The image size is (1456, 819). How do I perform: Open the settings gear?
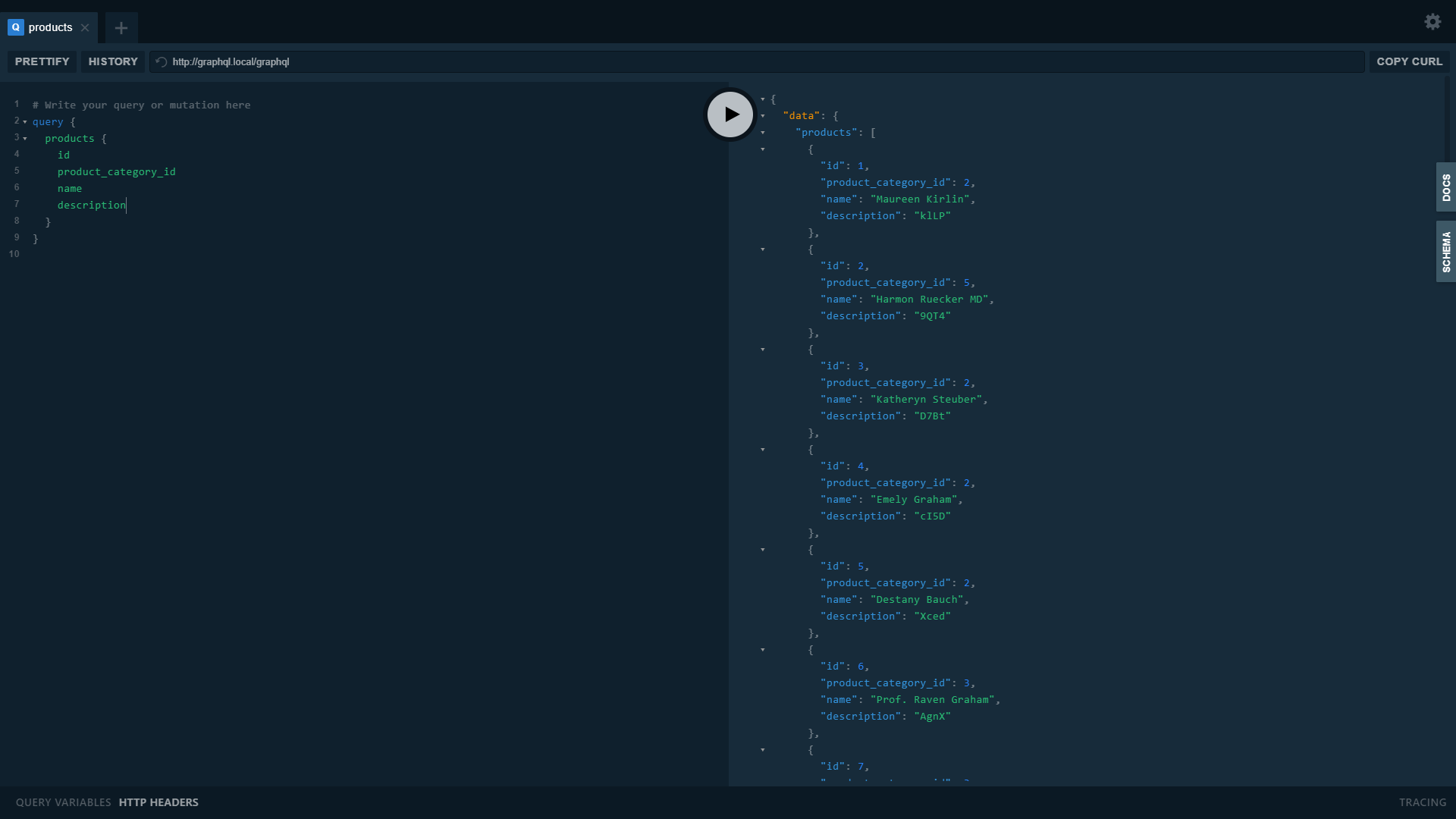[1432, 22]
